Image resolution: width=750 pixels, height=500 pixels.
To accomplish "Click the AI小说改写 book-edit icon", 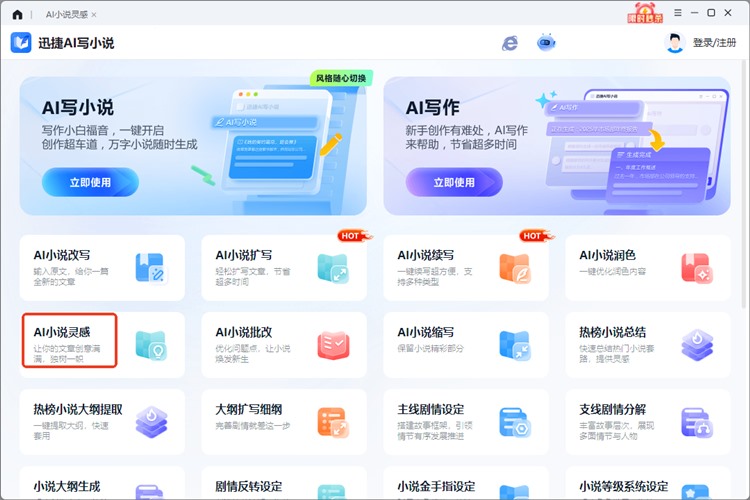I will click(x=150, y=268).
